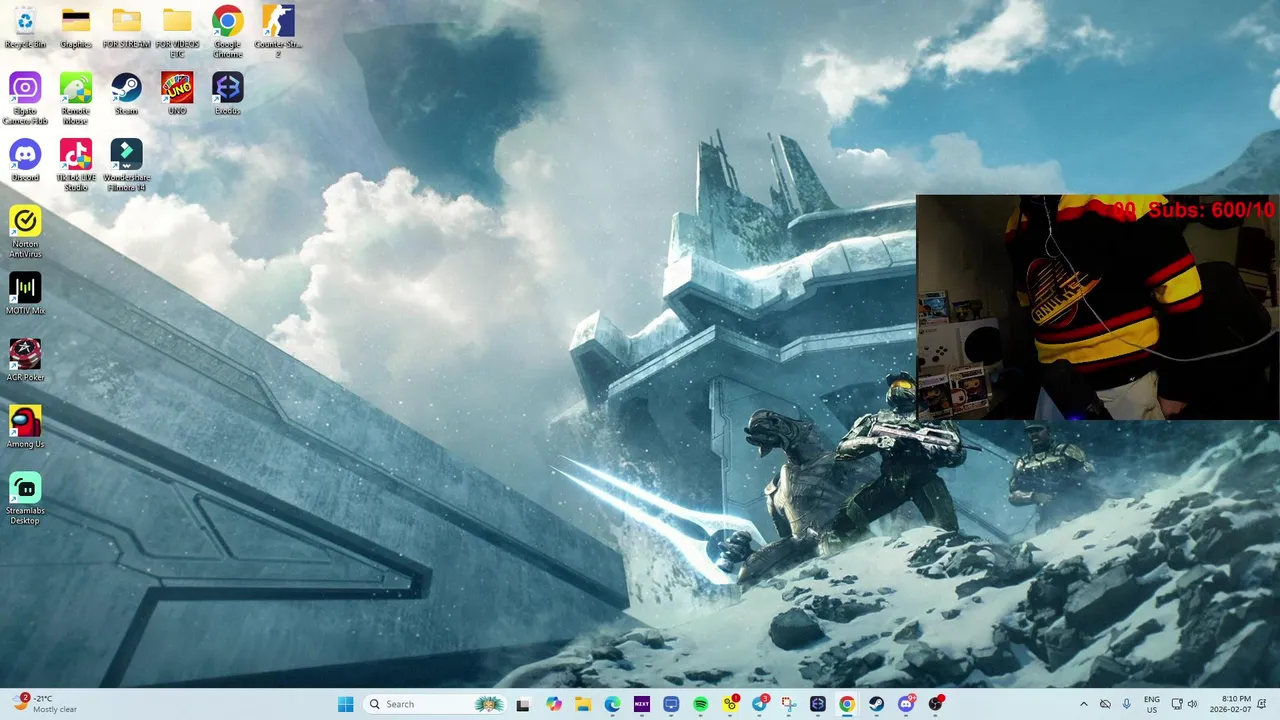The height and width of the screenshot is (720, 1280).
Task: Open the Exodus wallet desktop shortcut
Action: (x=227, y=94)
